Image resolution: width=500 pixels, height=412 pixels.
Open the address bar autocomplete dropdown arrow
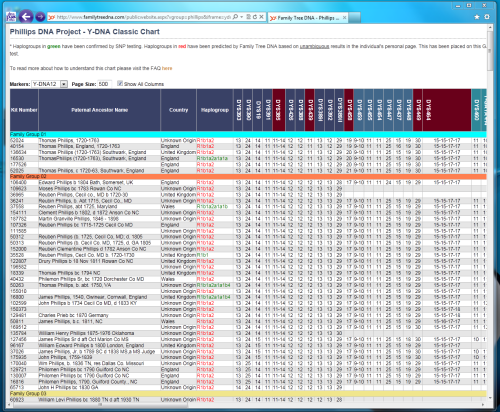point(241,17)
